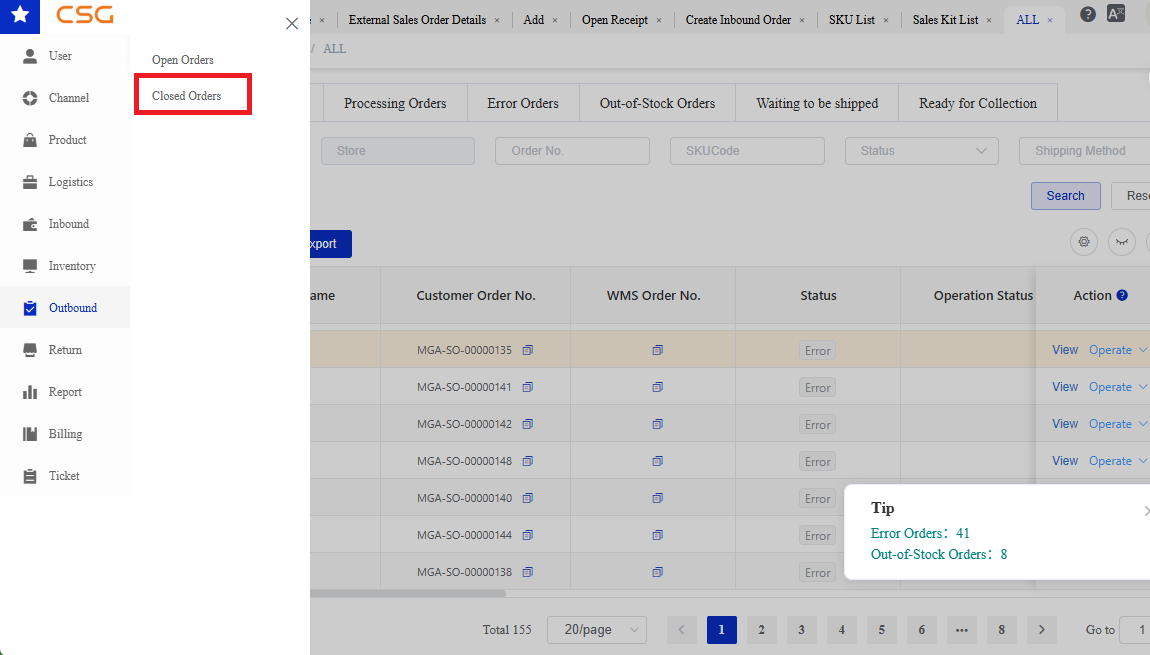Click the User person icon

pyautogui.click(x=29, y=56)
